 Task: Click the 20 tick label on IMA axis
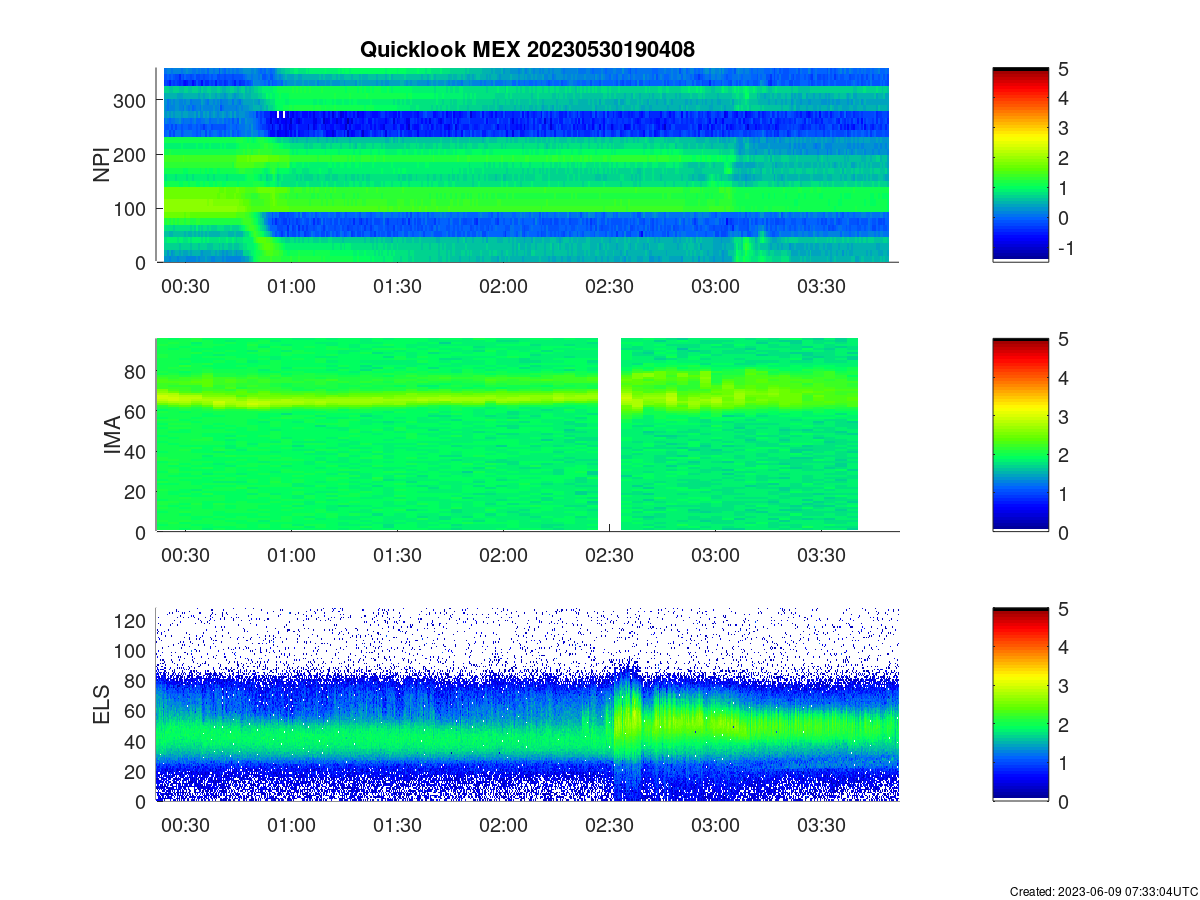click(137, 492)
